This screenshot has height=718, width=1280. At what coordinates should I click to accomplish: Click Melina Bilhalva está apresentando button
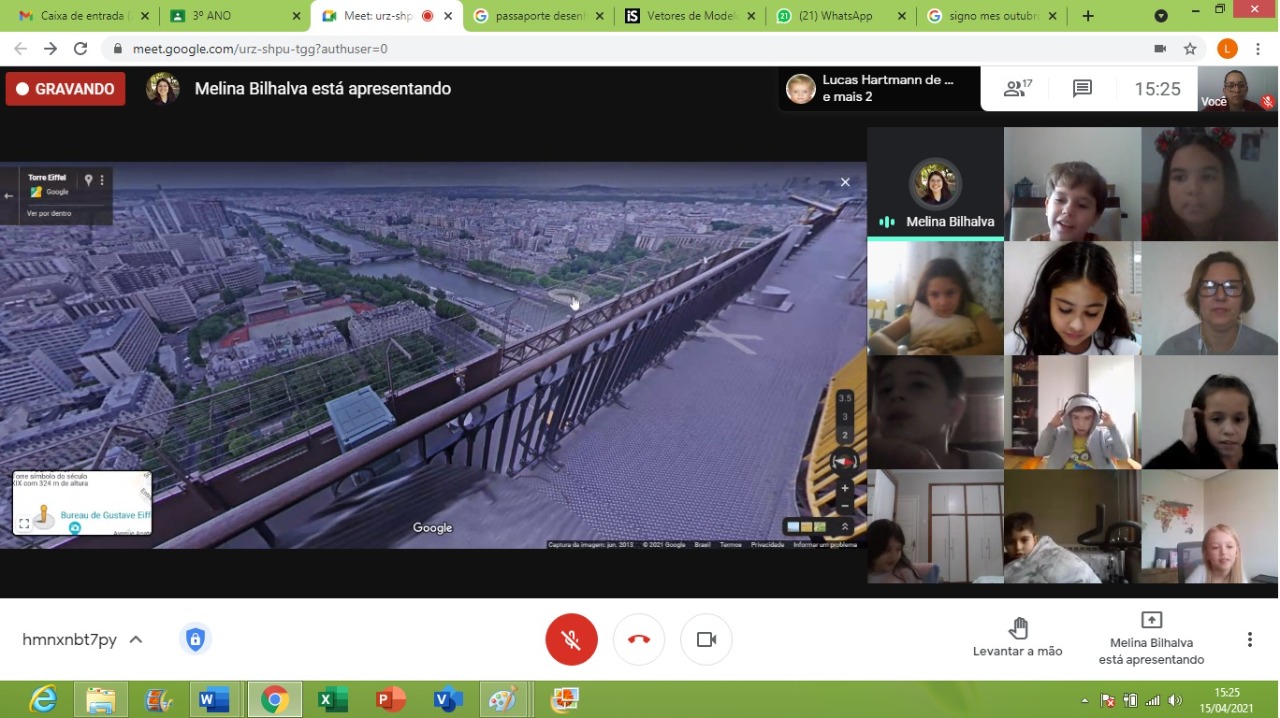(1151, 638)
